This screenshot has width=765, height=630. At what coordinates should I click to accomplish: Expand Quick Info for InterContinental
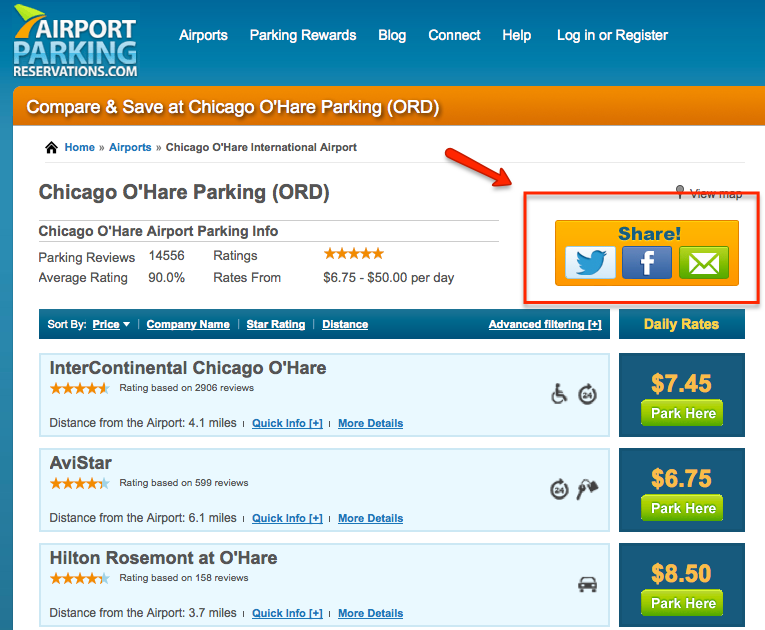tap(287, 423)
